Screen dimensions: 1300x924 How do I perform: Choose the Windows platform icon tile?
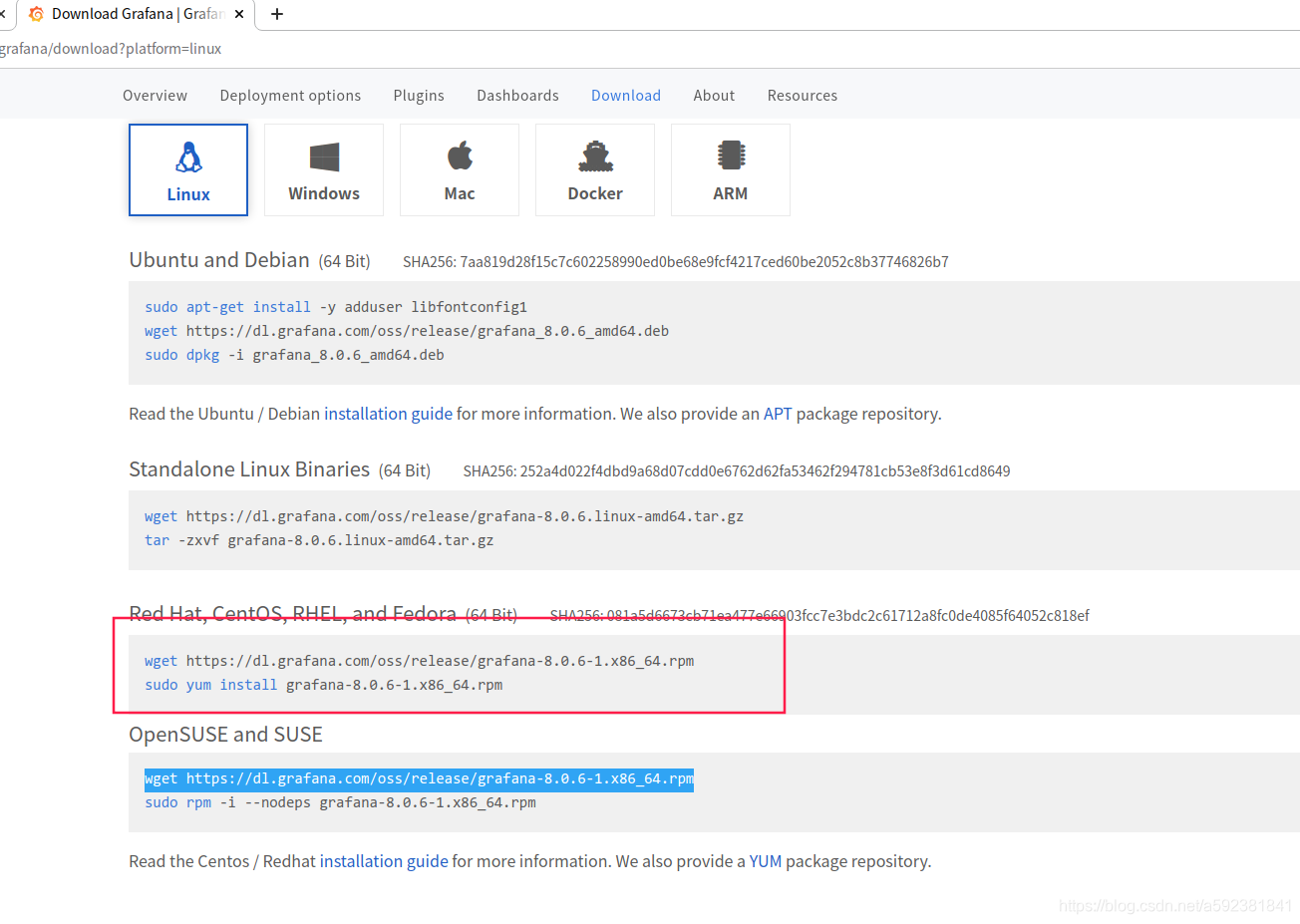coord(324,169)
